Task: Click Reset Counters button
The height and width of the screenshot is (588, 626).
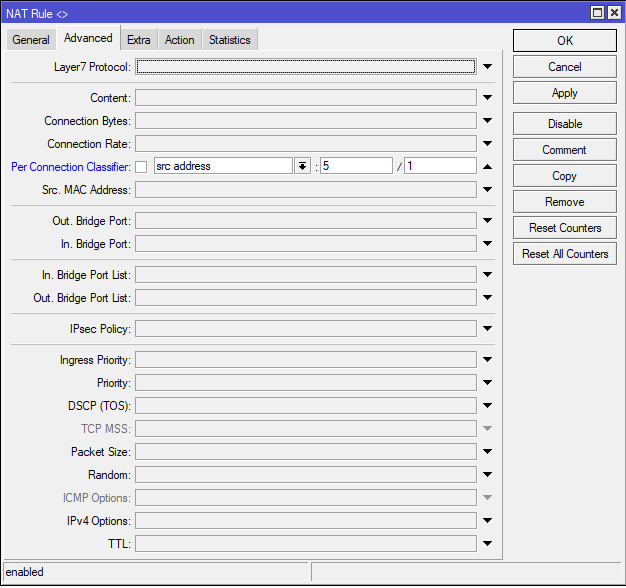Action: (565, 228)
